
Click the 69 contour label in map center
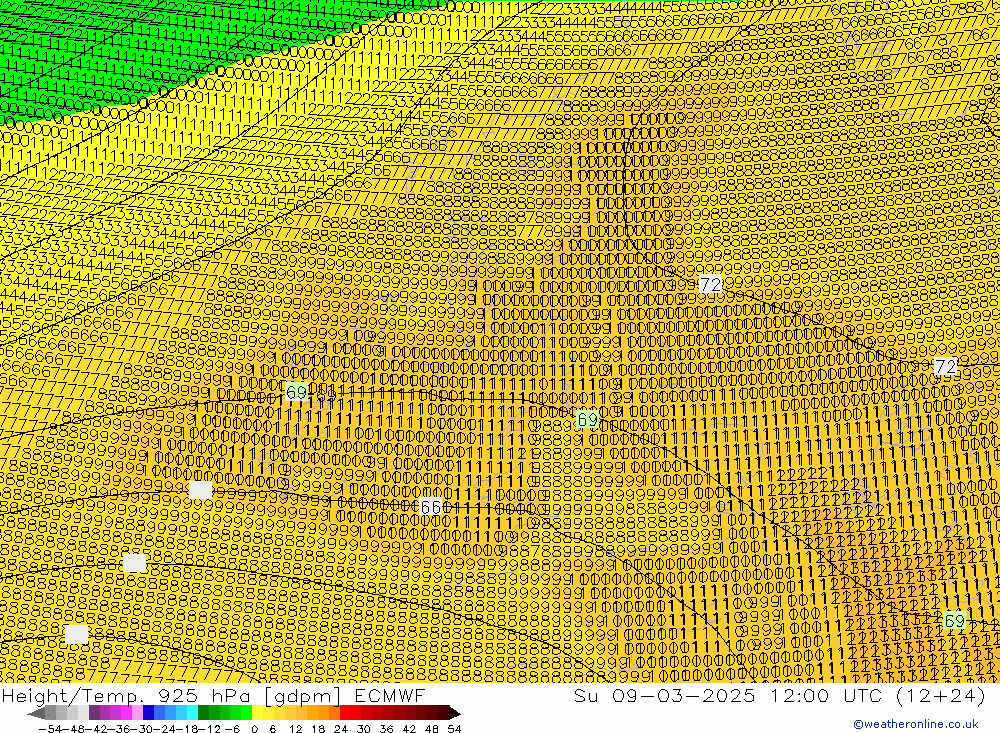587,419
